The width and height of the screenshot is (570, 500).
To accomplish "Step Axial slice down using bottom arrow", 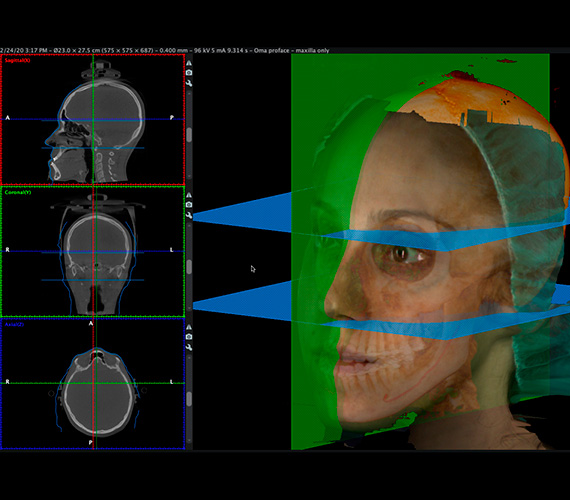I will (189, 440).
